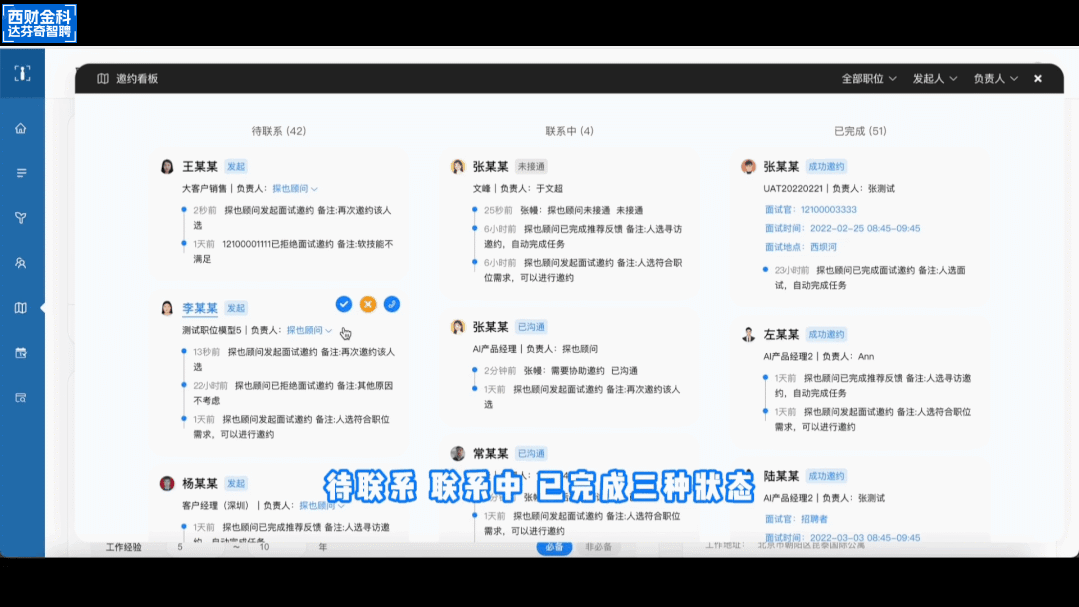Click avatar of 张某某 tagged 未接通
This screenshot has width=1079, height=607.
458,167
